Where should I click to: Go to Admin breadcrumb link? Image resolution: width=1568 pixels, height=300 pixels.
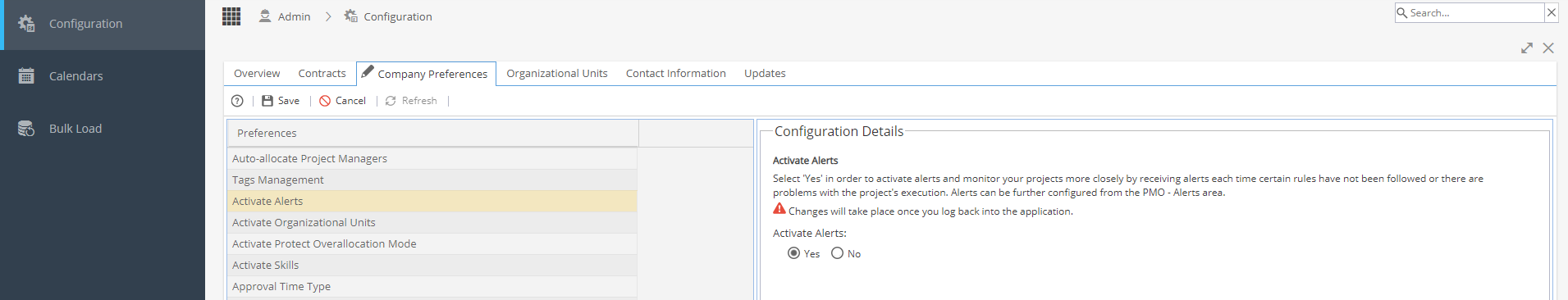(294, 16)
